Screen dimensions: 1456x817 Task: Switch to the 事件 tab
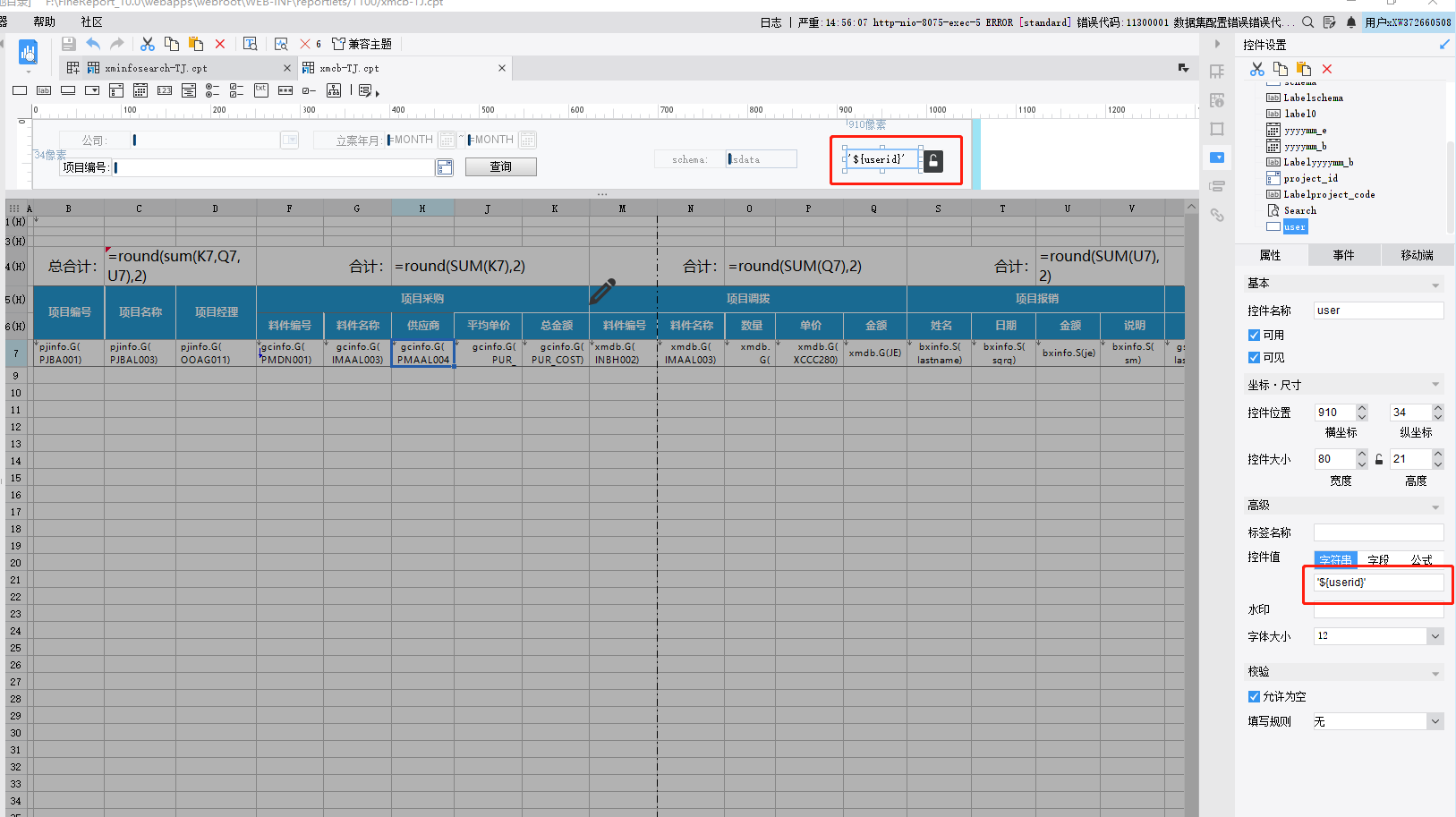[x=1344, y=255]
